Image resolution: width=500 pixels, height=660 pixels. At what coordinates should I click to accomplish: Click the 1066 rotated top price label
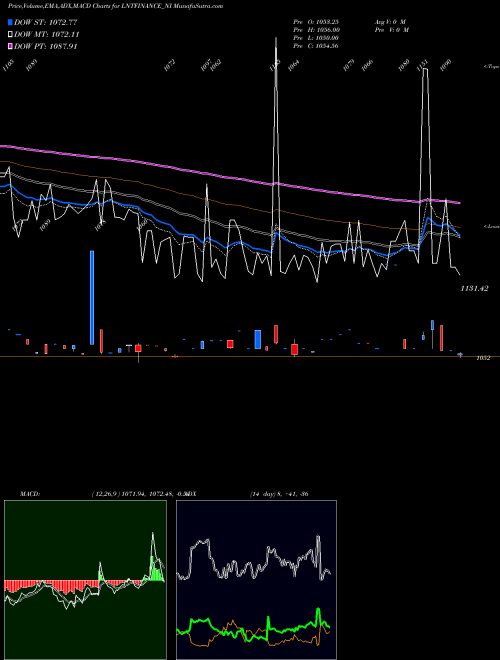click(367, 65)
